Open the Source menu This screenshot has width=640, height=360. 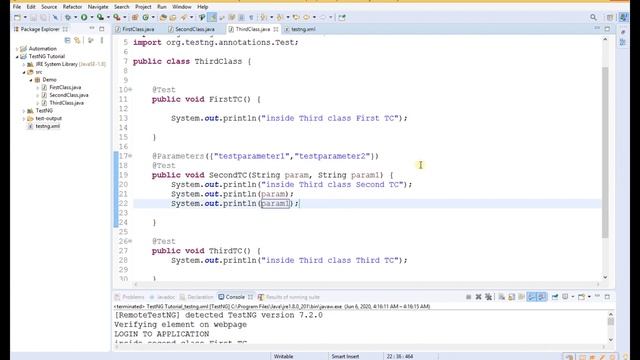[49, 7]
